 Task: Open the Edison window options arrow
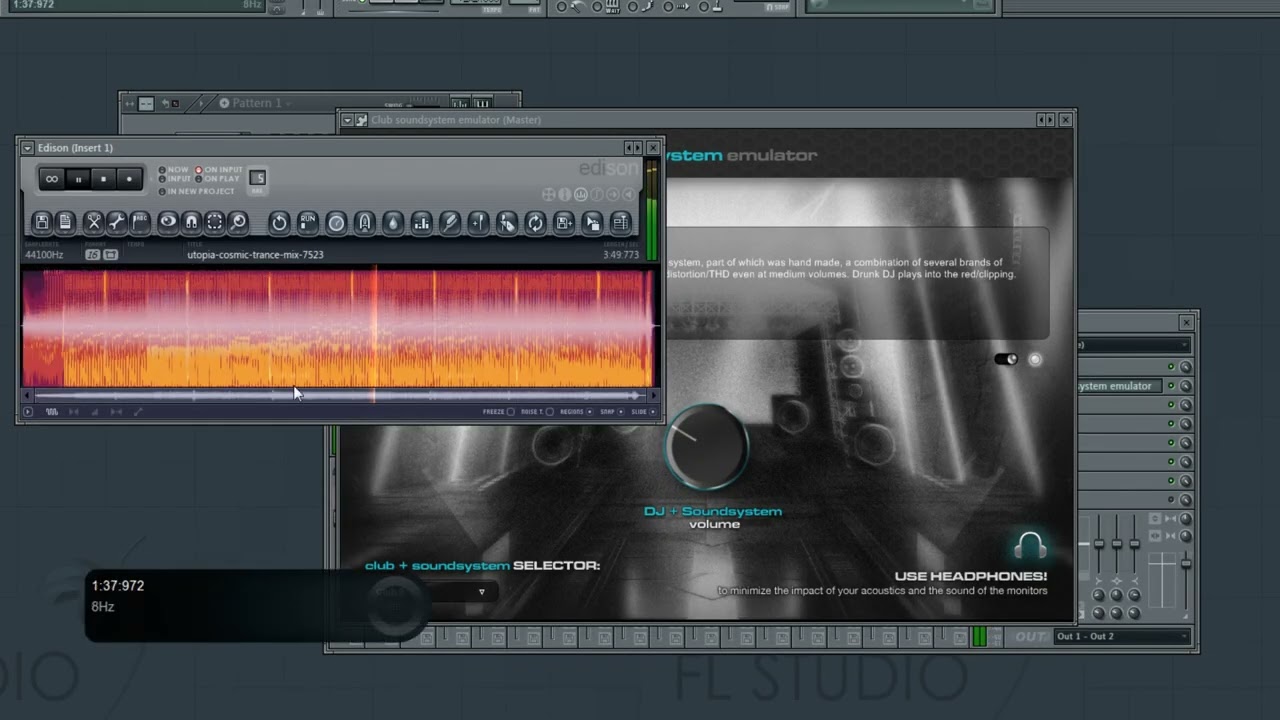pos(27,148)
